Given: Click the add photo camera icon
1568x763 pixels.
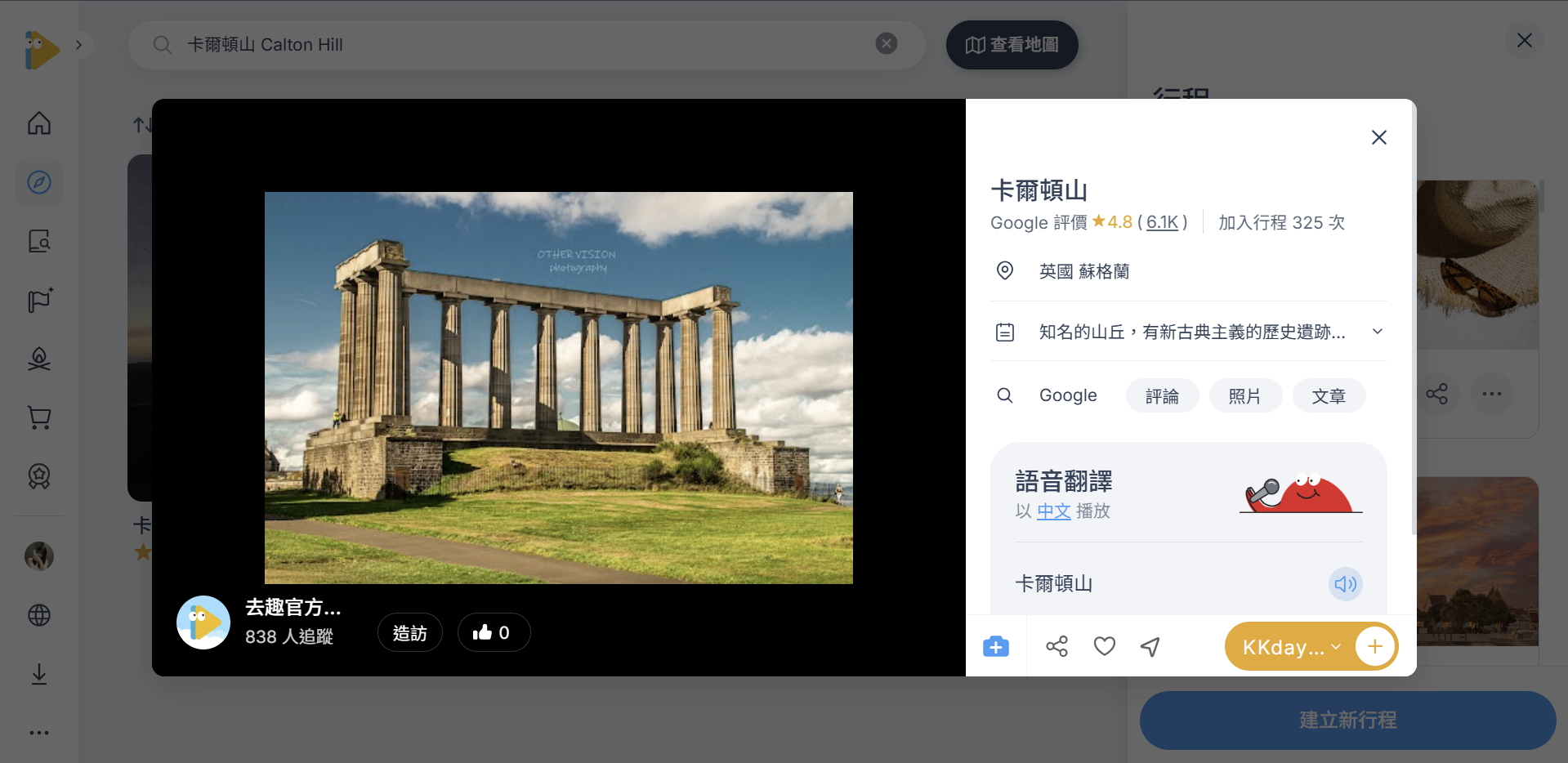Looking at the screenshot, I should [x=995, y=647].
